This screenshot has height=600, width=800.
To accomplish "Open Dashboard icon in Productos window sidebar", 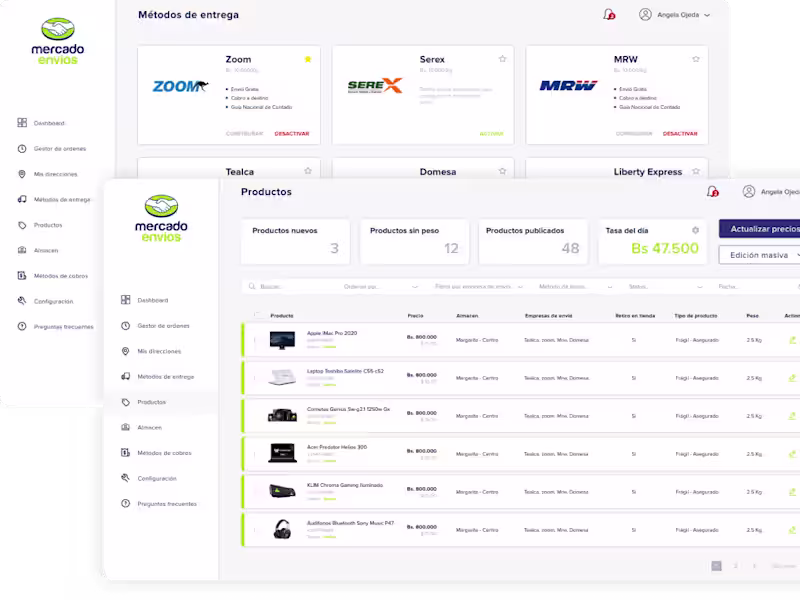I will 126,299.
